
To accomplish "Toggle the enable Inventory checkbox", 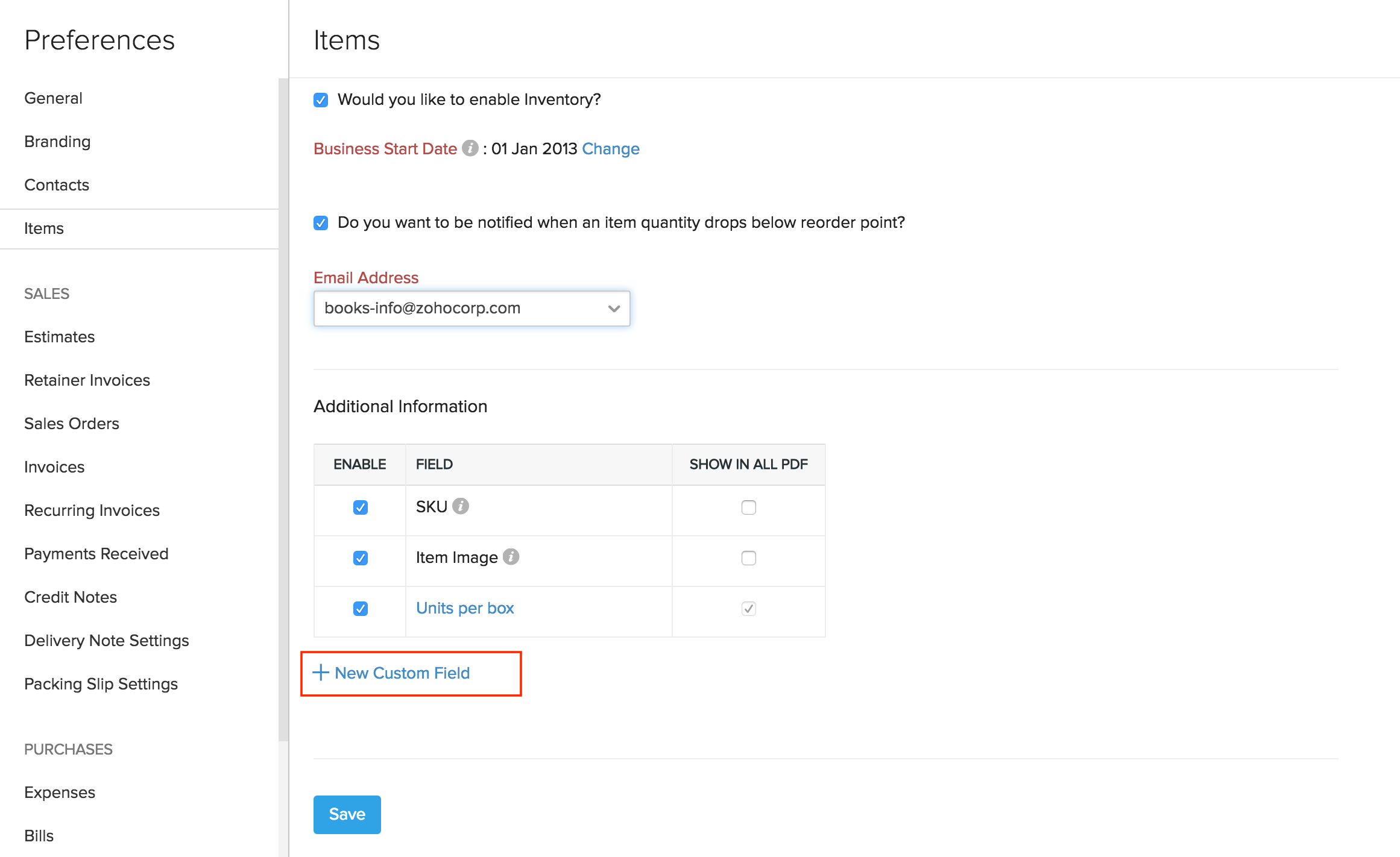I will click(x=321, y=100).
